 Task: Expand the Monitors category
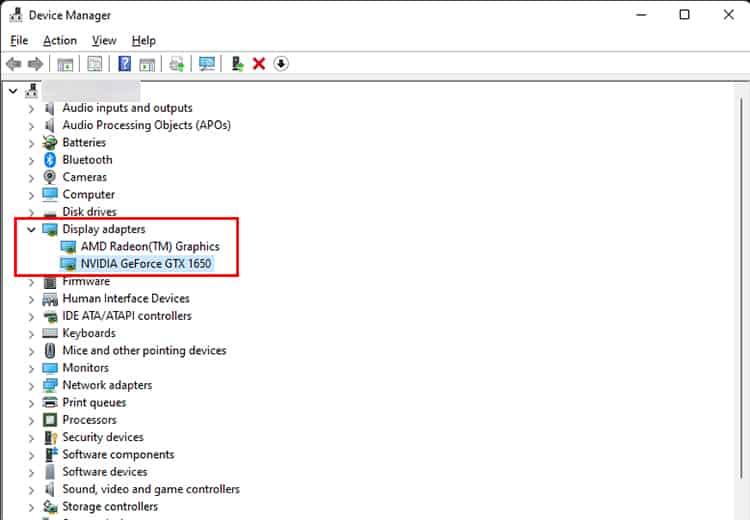tap(31, 369)
